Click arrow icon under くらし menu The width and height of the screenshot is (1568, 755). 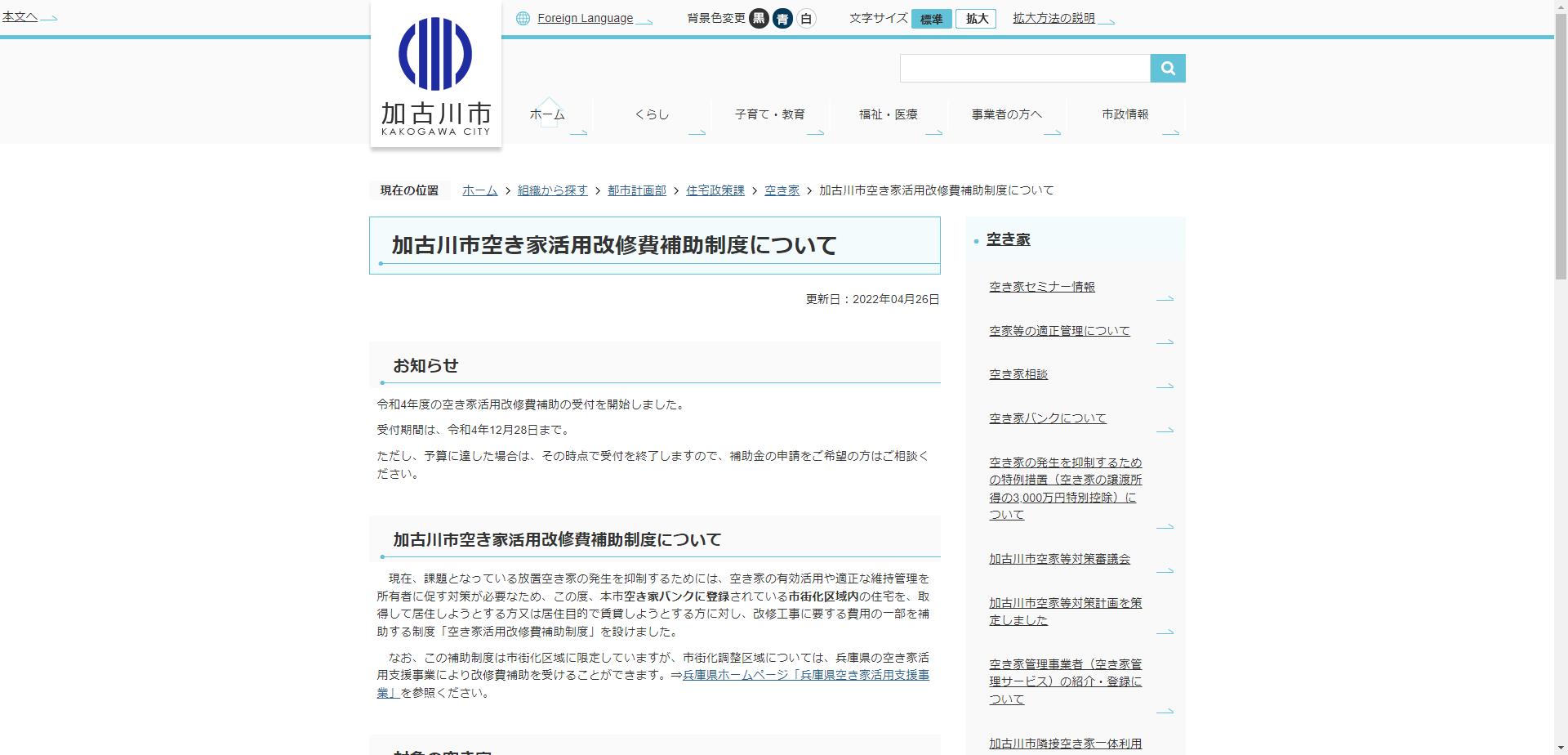697,132
